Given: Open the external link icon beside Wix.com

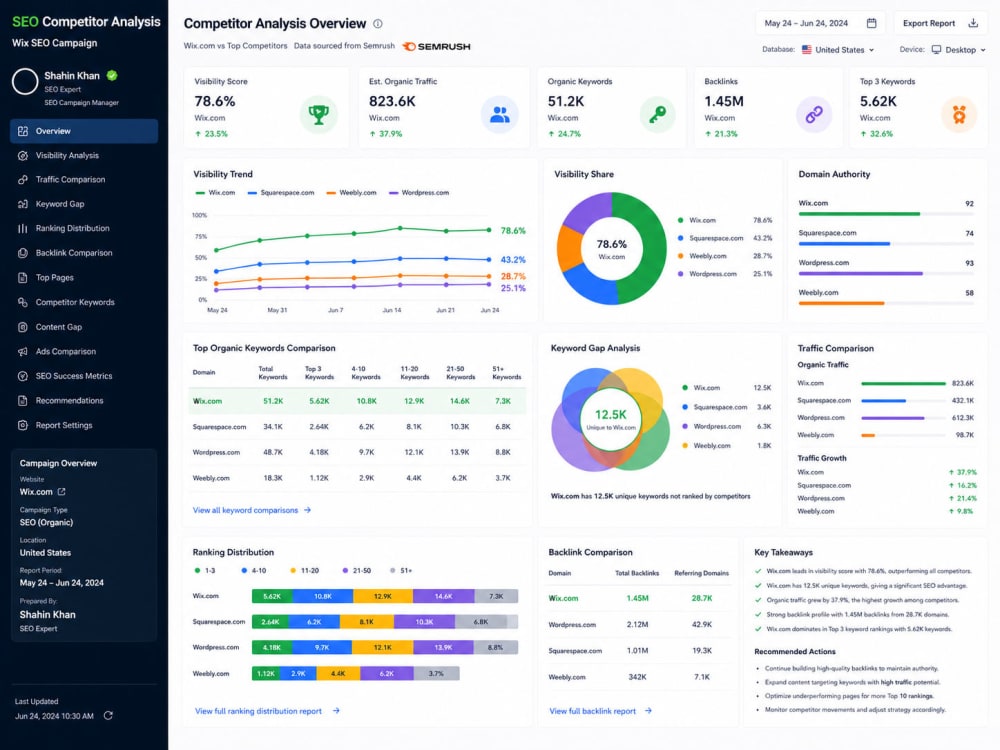Looking at the screenshot, I should point(62,492).
